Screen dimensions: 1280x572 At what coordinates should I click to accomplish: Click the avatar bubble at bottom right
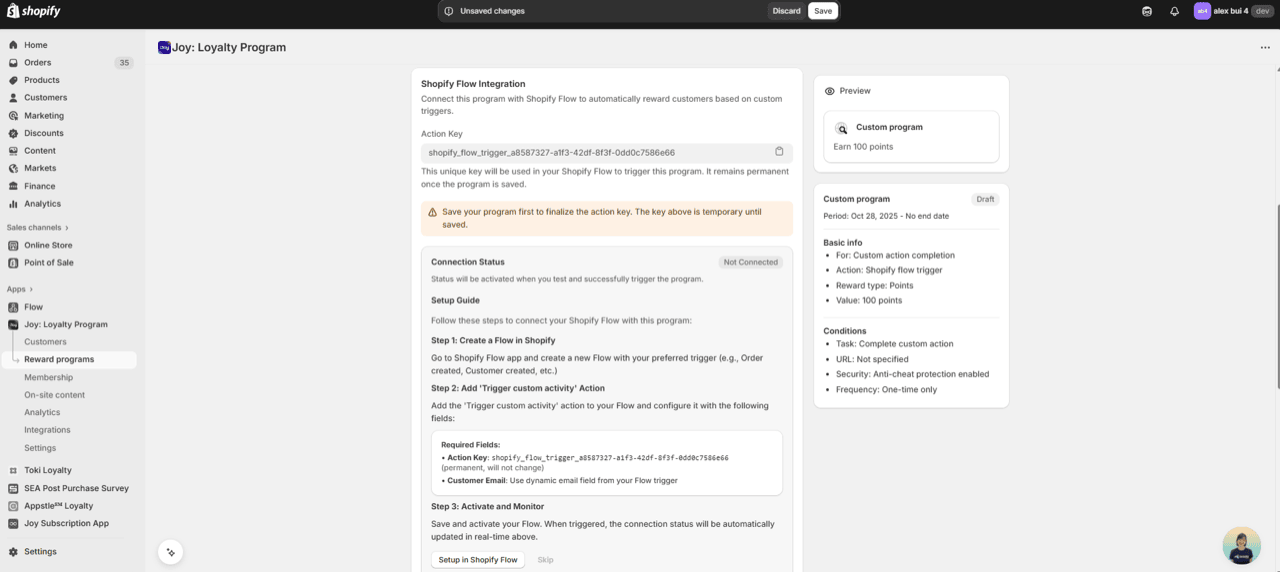[x=1241, y=546]
